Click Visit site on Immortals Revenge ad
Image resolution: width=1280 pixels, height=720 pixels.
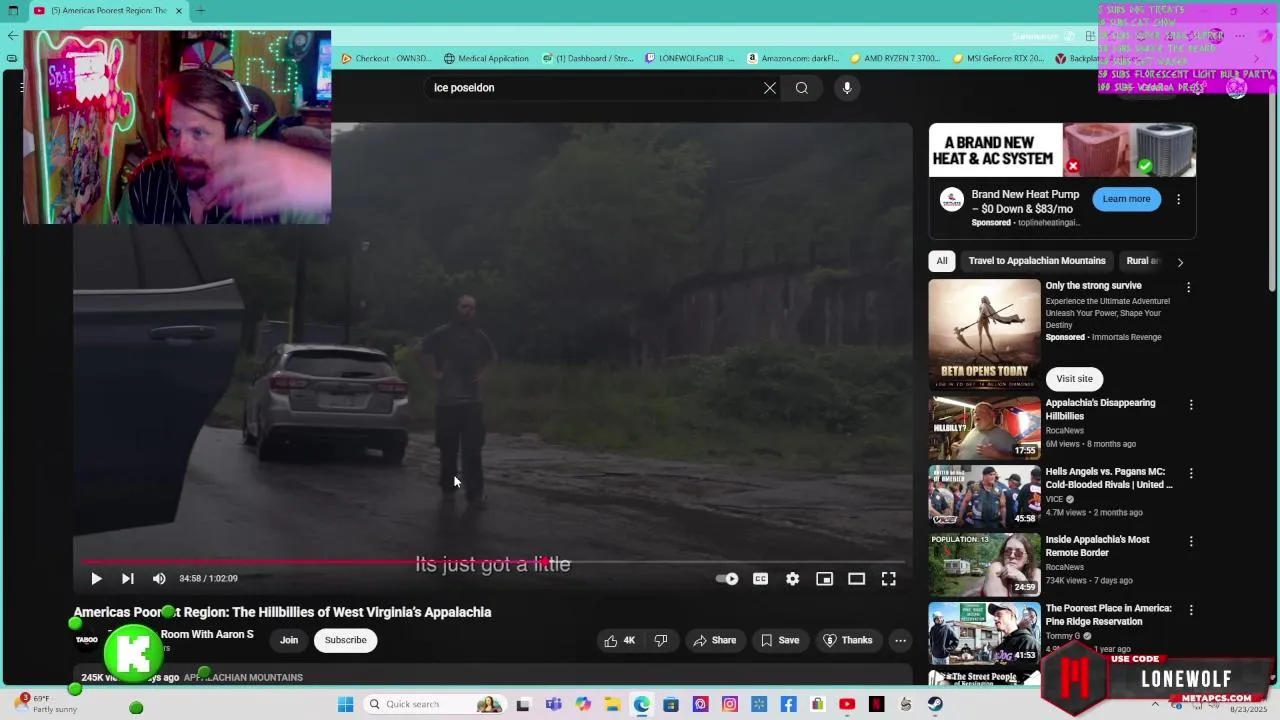[1074, 379]
